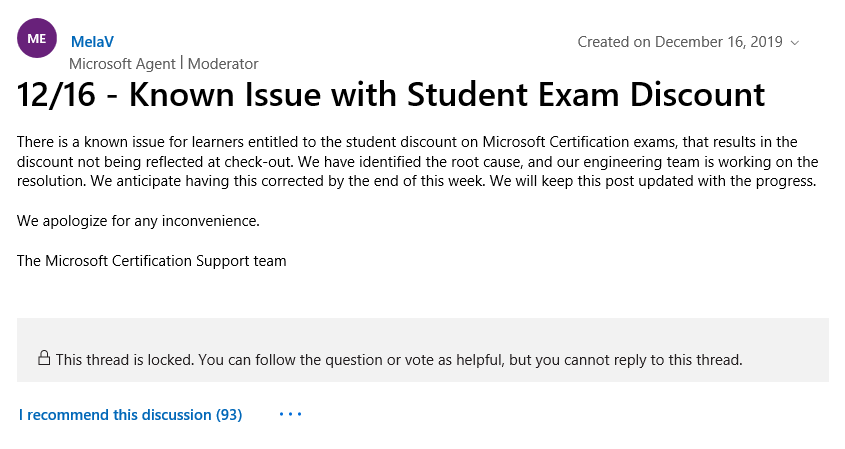Screen dimensions: 845x449
Task: Click the vertical separator between Agent and Moderator
Action: [x=182, y=63]
